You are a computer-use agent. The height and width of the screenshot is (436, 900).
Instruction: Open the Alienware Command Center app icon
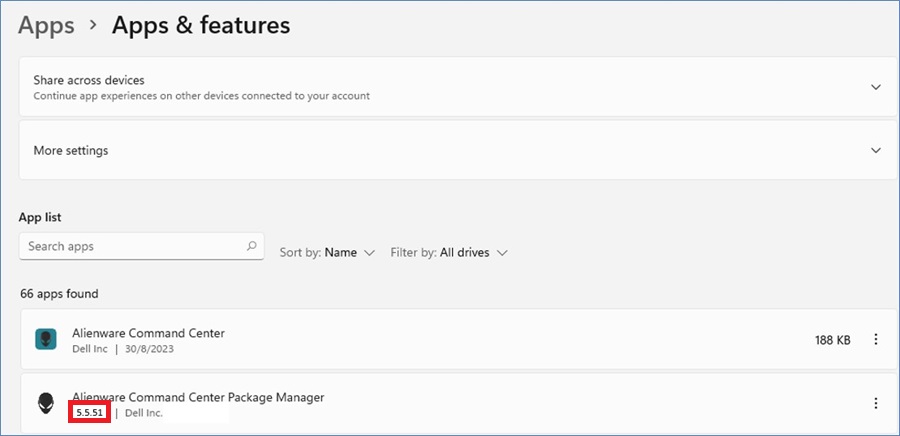click(46, 339)
